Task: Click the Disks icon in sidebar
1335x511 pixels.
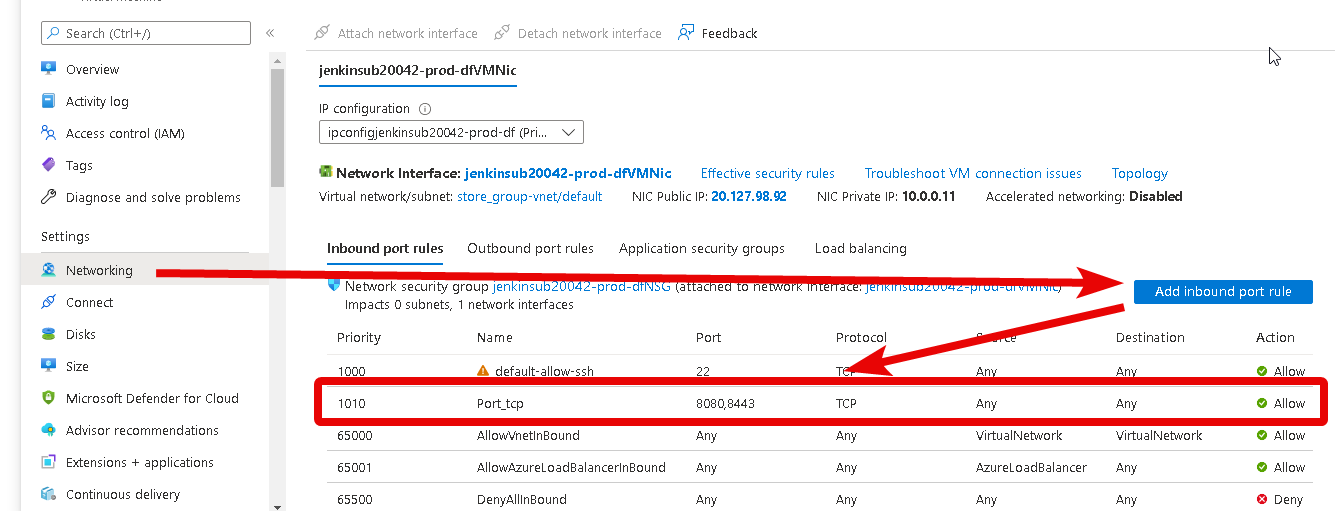Action: tap(48, 334)
